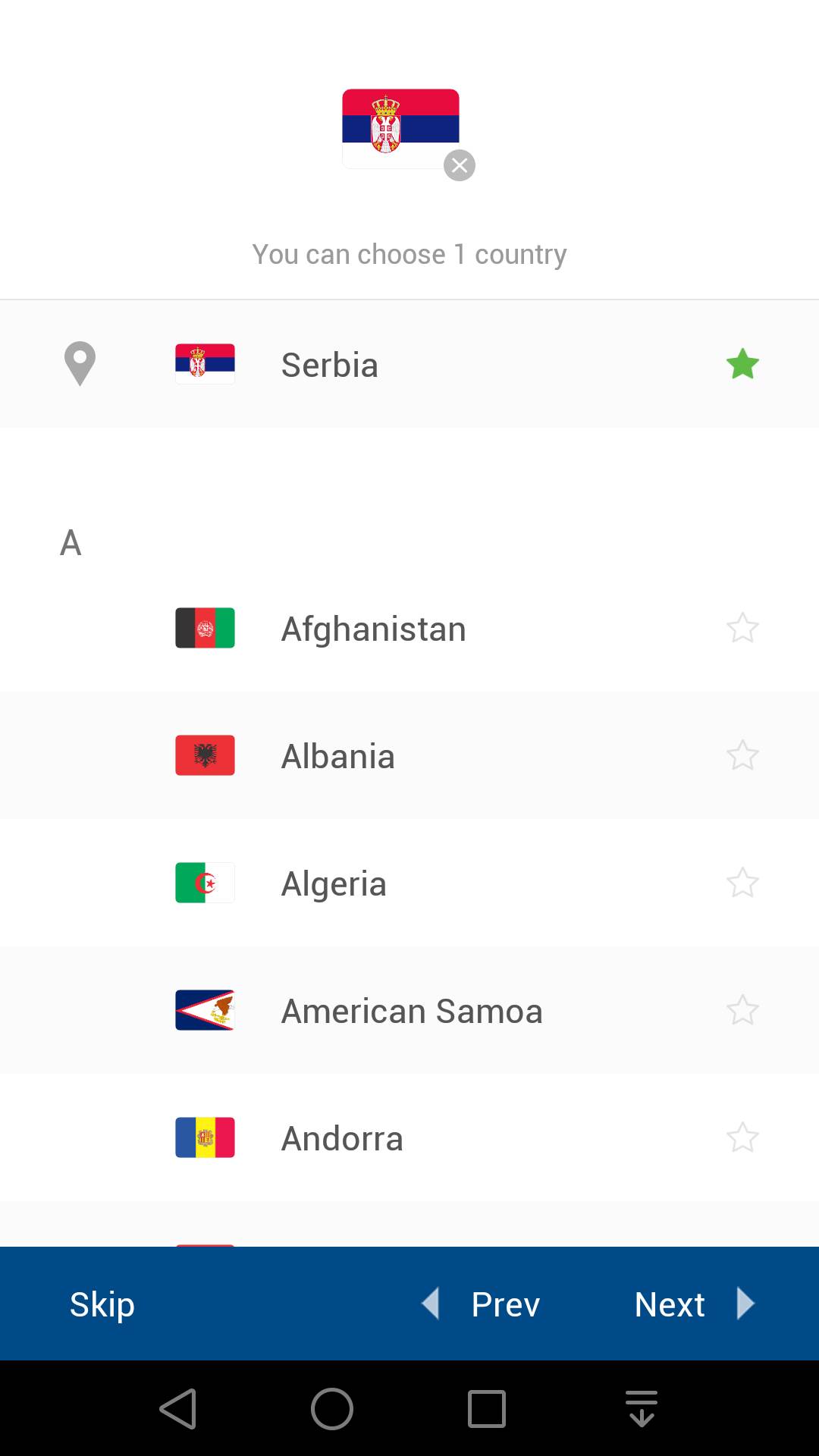This screenshot has height=1456, width=819.
Task: Tap the Andorra flag icon
Action: click(x=205, y=1137)
